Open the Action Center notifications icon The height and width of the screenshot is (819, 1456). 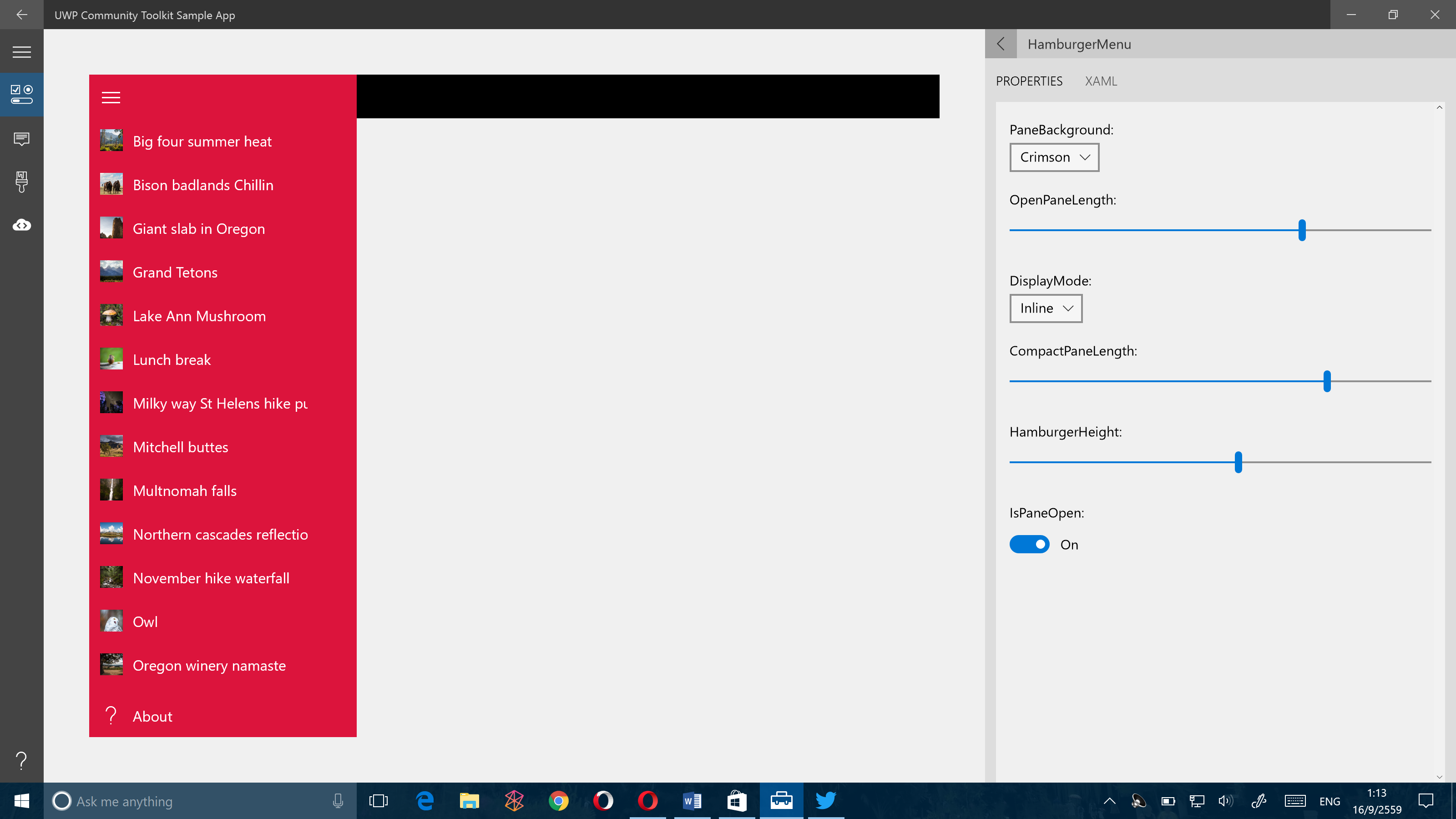pos(1426,801)
